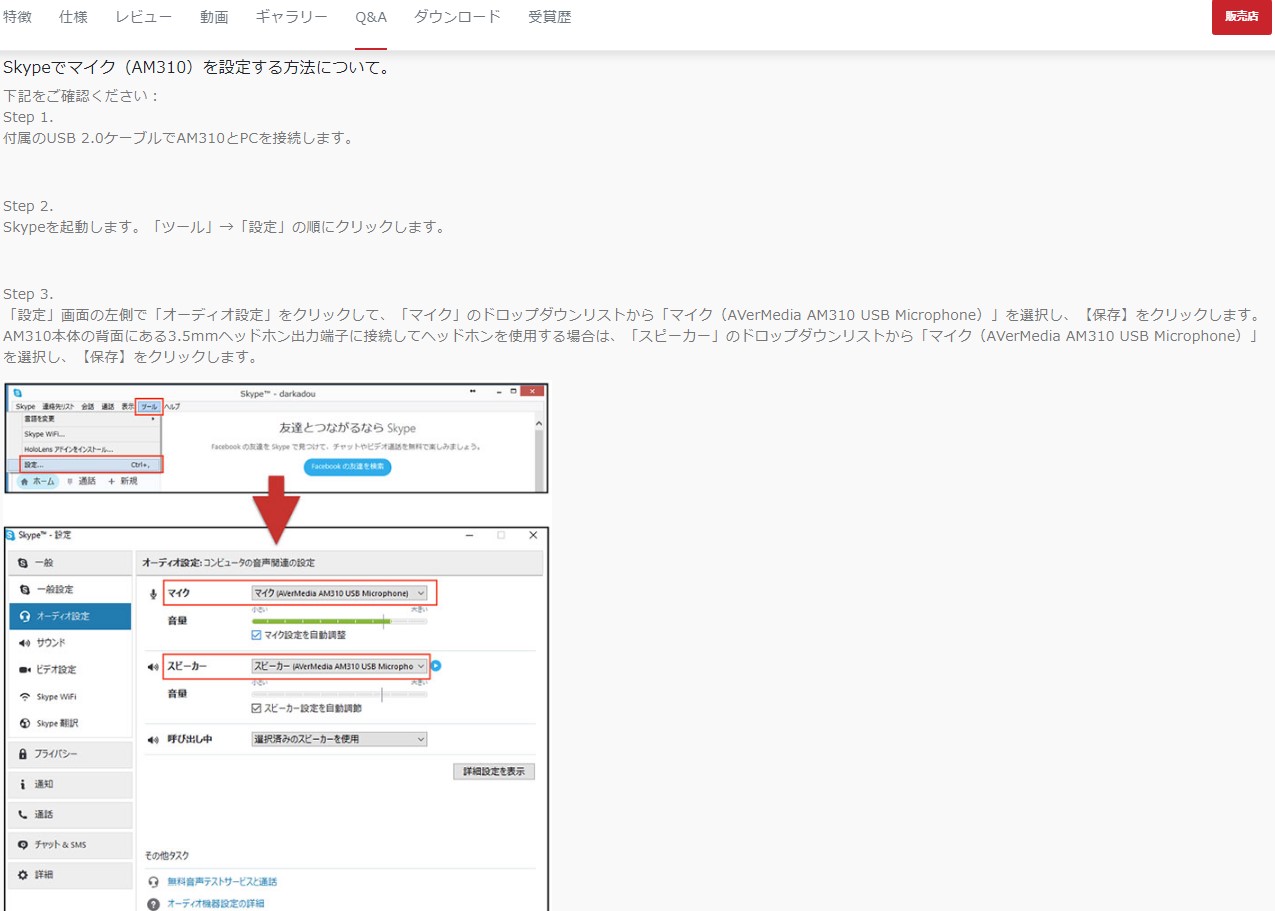
Task: Click the speaker icon next to スピーカー
Action: (x=153, y=666)
